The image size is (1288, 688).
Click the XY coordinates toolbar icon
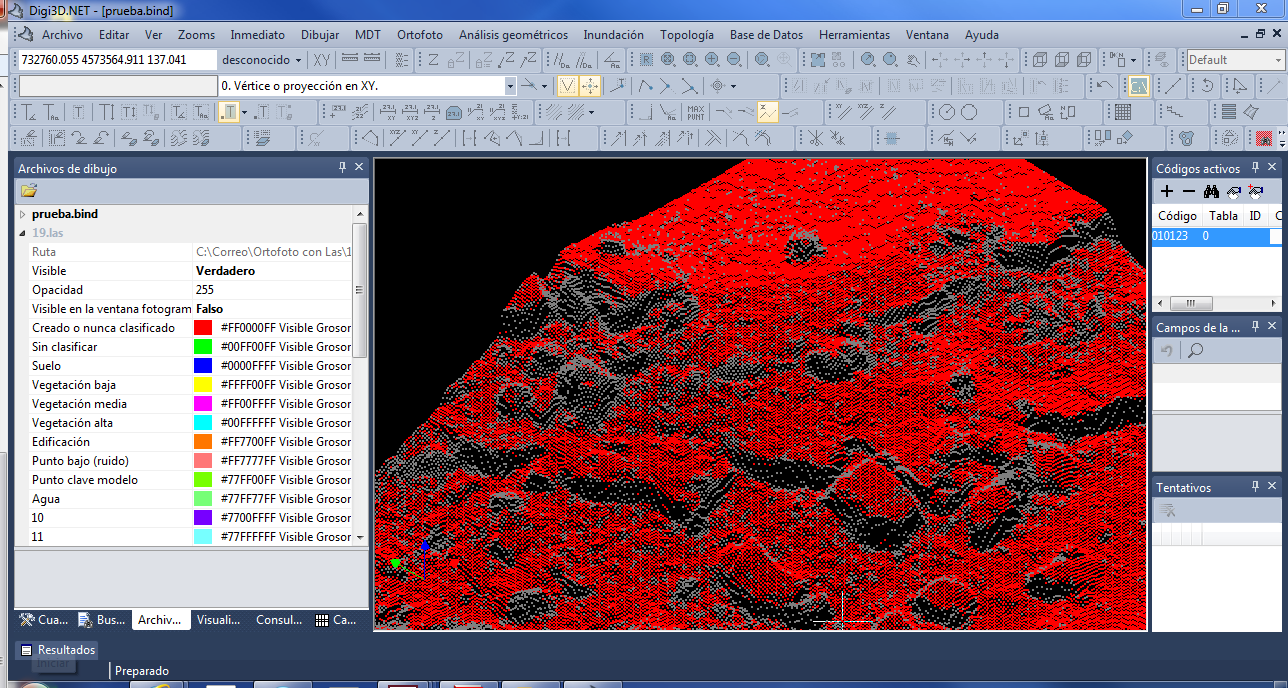tap(322, 60)
